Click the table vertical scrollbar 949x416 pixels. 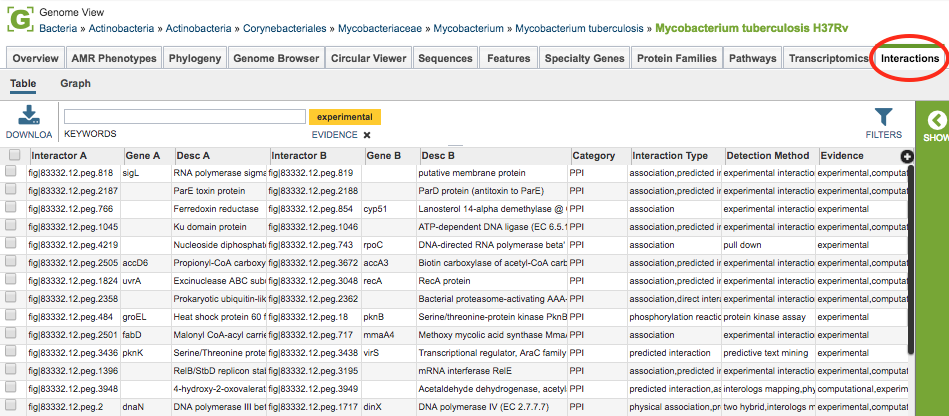coord(911,259)
